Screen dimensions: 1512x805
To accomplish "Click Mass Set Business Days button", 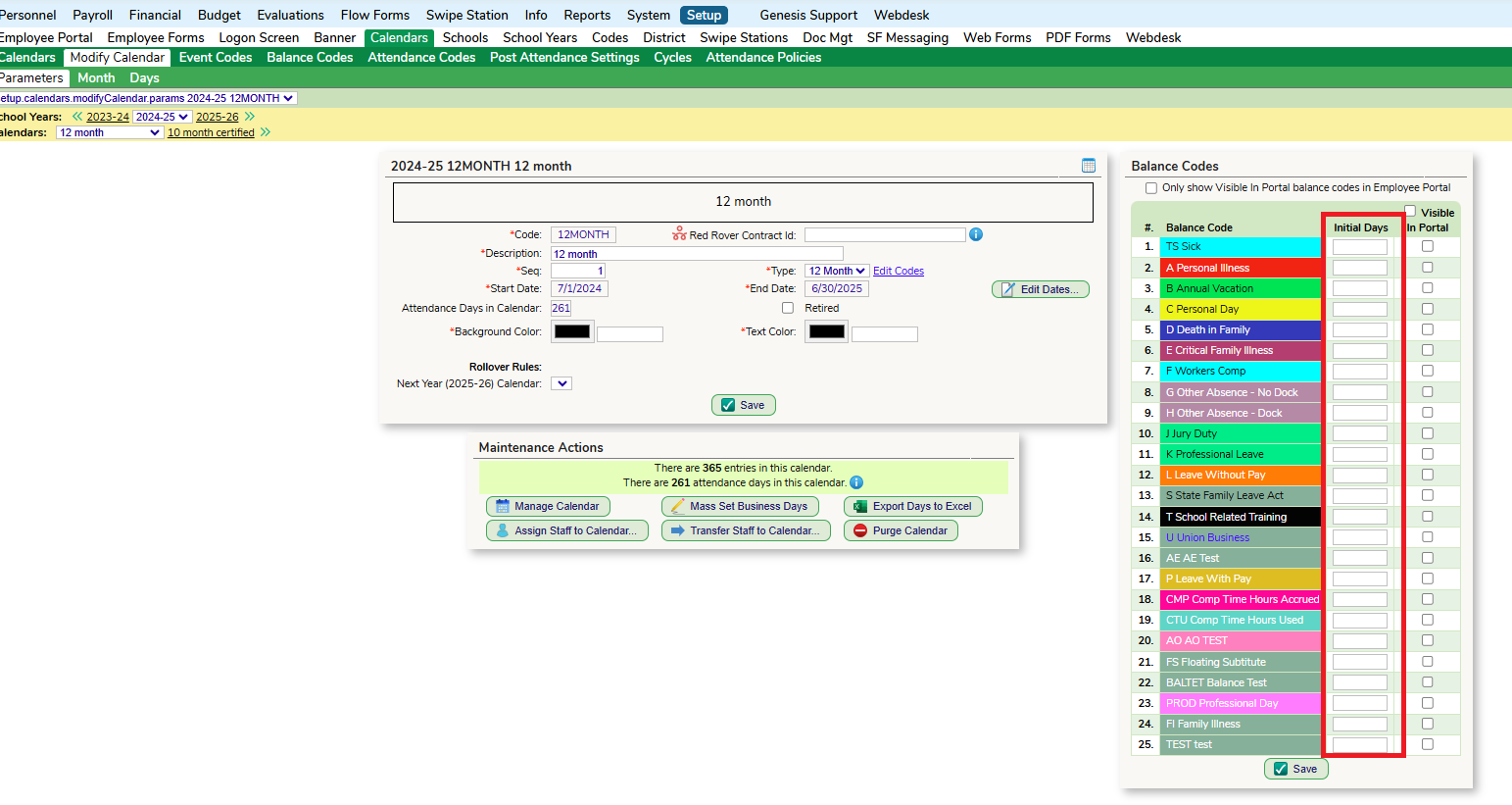I will point(740,506).
